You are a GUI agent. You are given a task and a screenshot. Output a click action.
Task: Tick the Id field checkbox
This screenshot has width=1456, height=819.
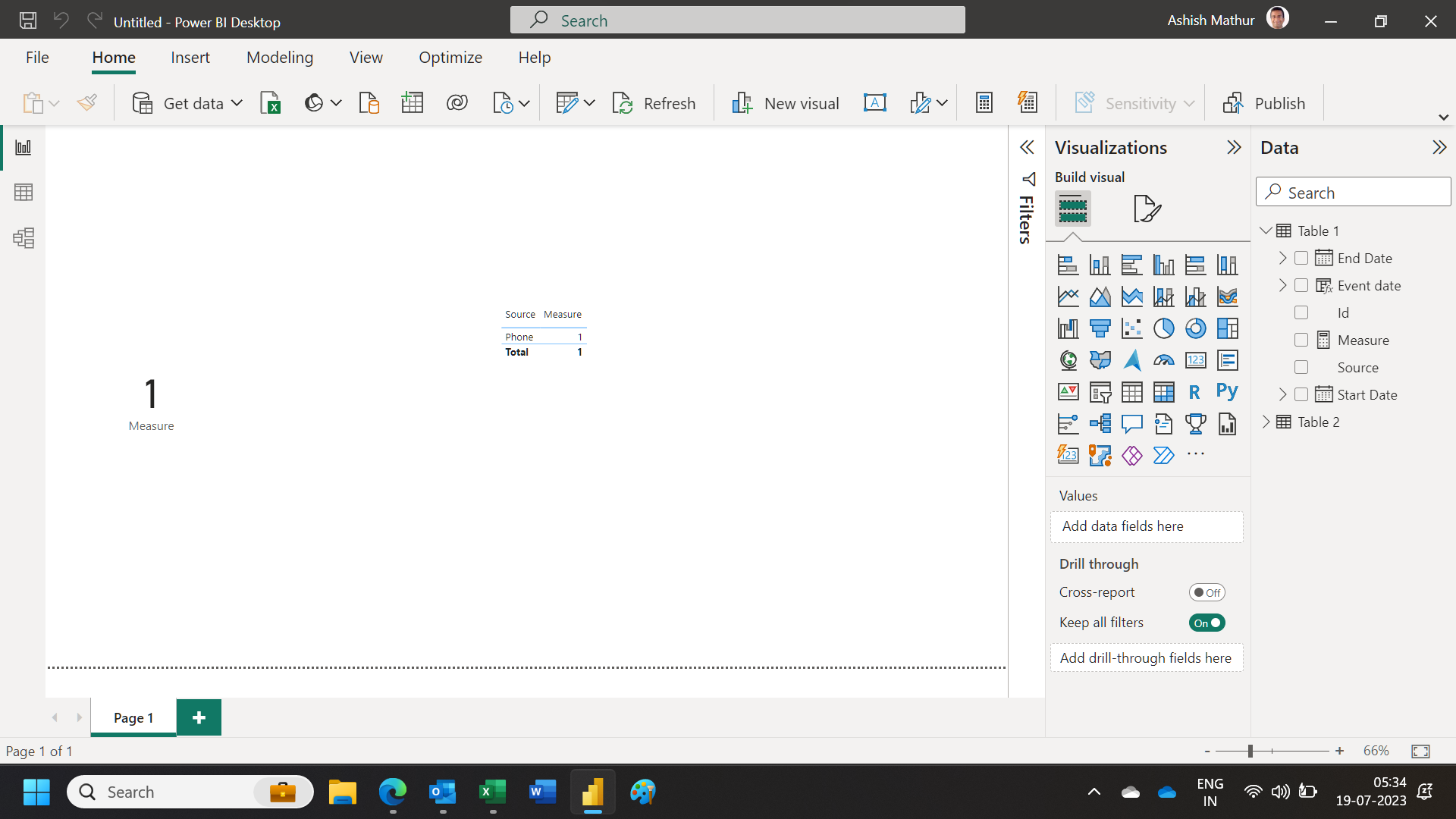[1301, 313]
